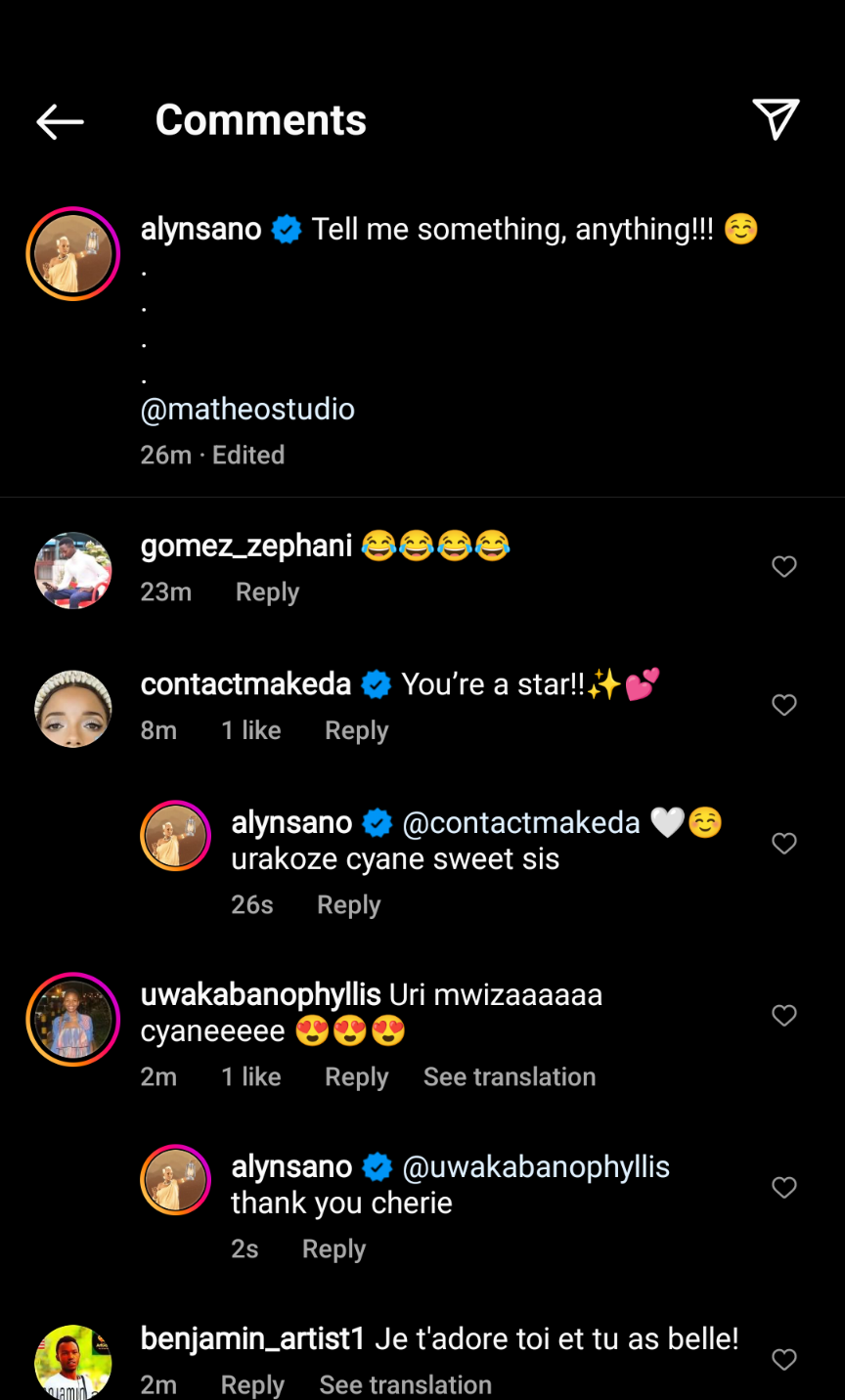
Task: View likes on contactmakeda's comment
Action: click(x=251, y=731)
